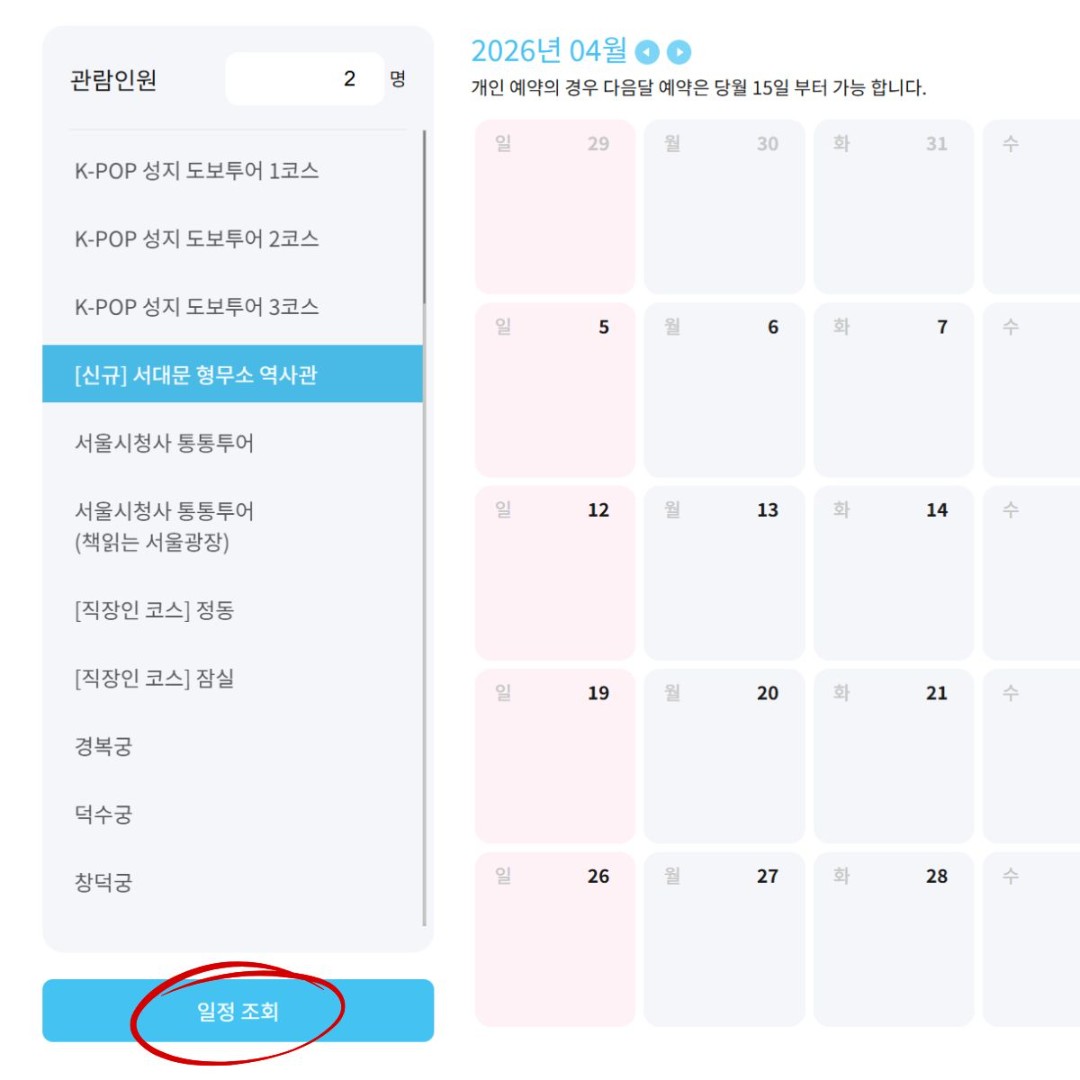Select K-POP 성지 도보투어 1코스
Screen dimensions: 1080x1080
coord(232,171)
